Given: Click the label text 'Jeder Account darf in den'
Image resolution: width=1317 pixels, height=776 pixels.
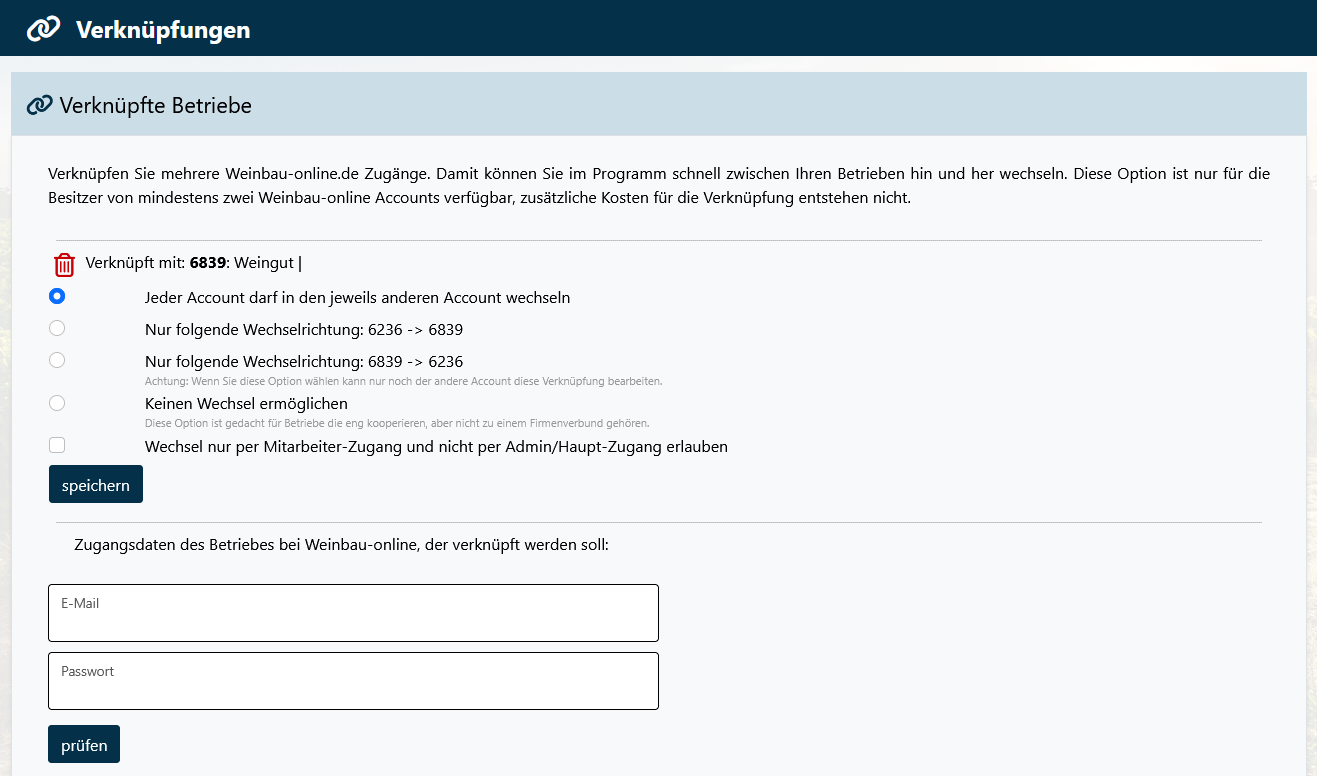Looking at the screenshot, I should click(357, 297).
